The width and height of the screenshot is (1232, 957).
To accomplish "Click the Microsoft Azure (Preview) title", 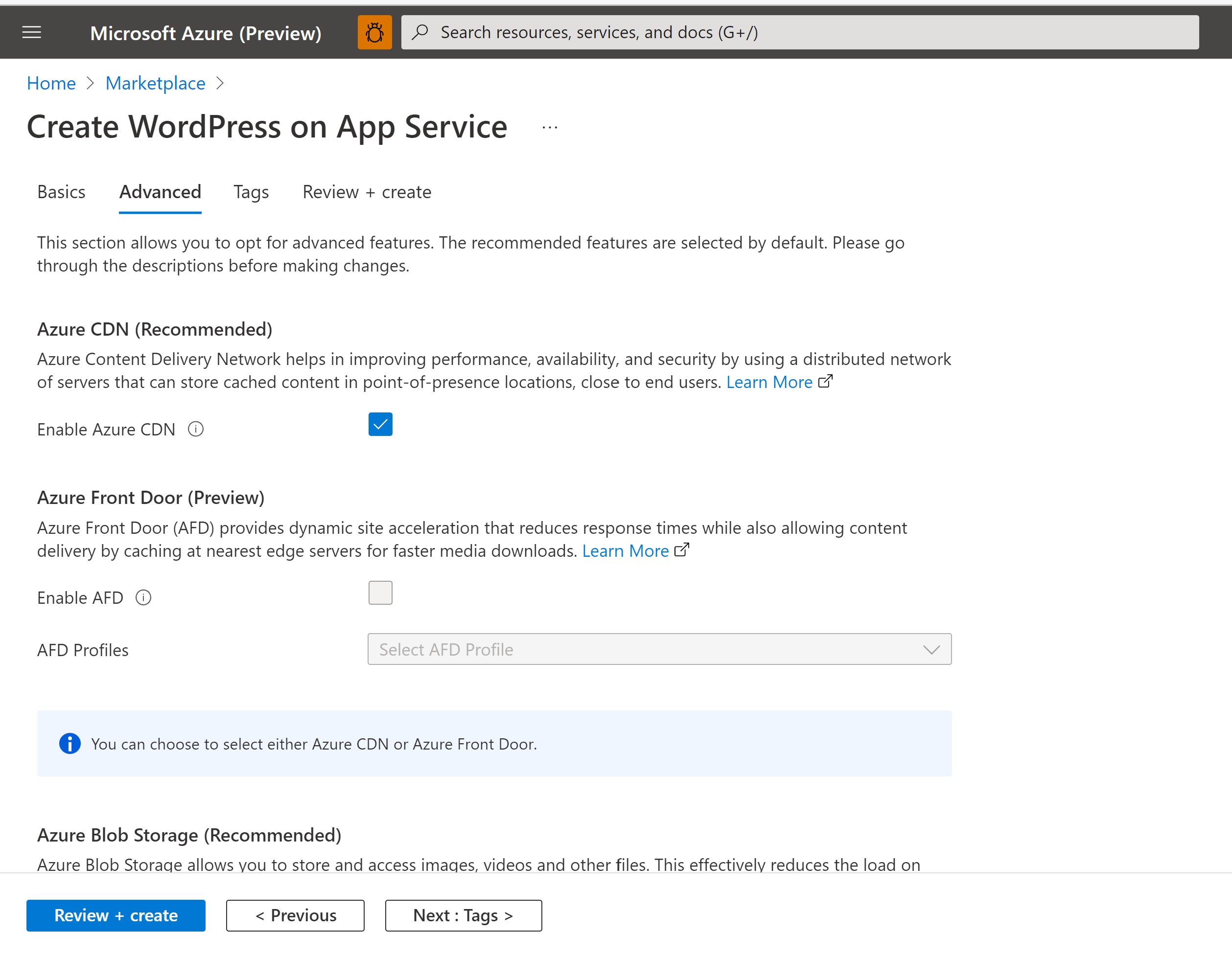I will (x=206, y=33).
